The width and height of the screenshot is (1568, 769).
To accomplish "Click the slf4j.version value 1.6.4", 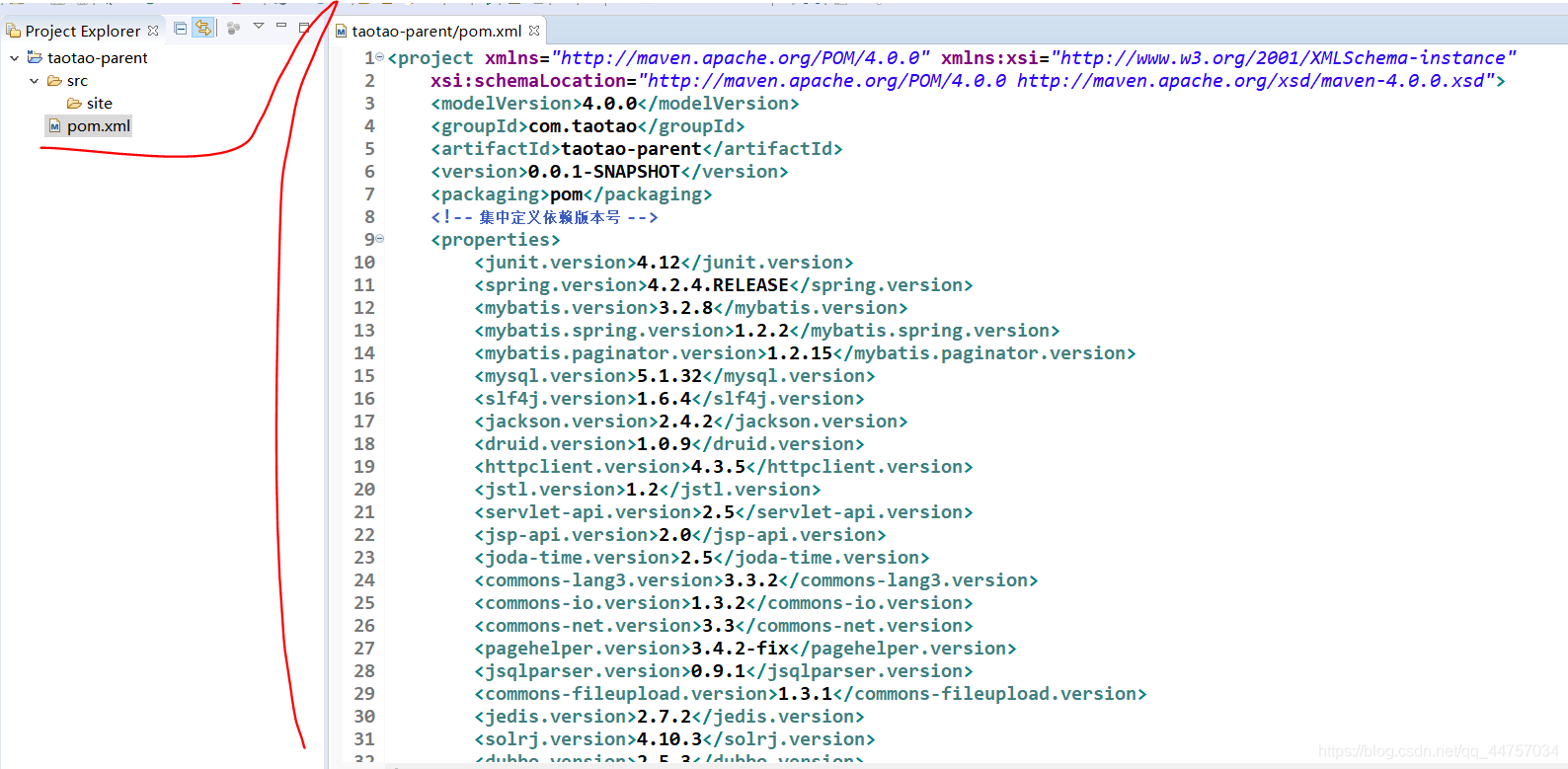I will [664, 399].
